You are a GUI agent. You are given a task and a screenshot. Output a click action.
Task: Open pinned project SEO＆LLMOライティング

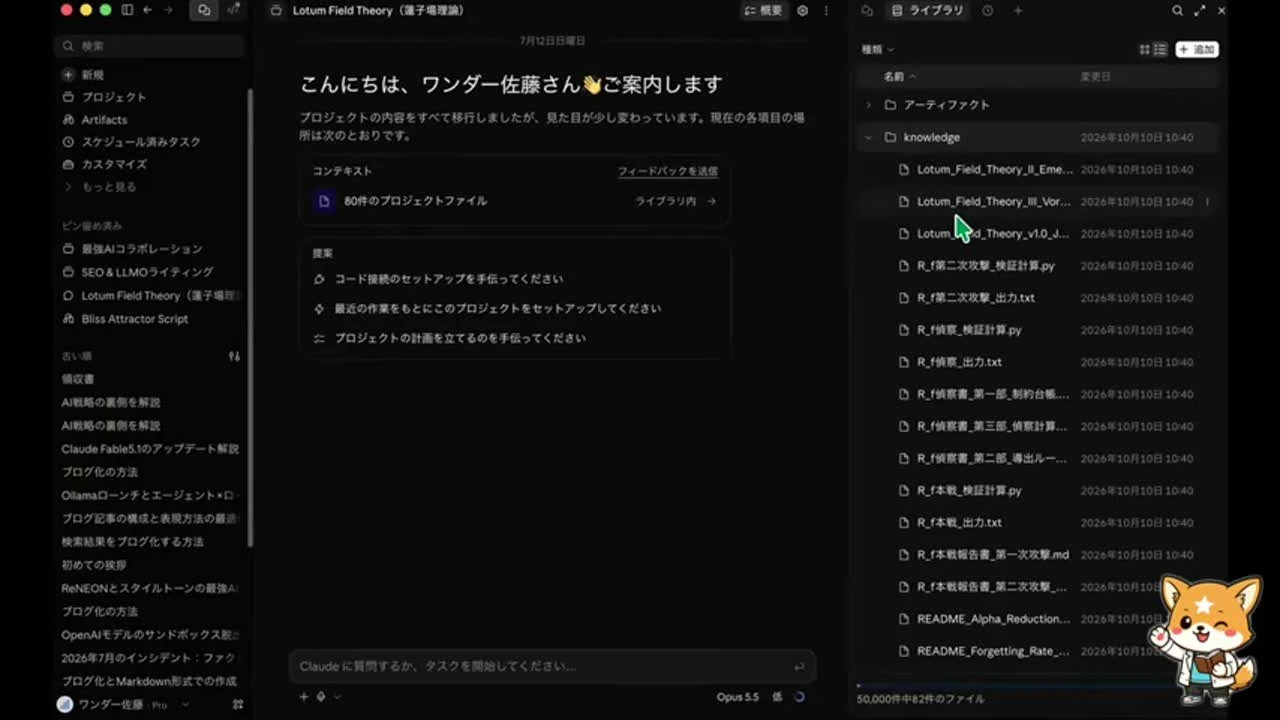138,272
